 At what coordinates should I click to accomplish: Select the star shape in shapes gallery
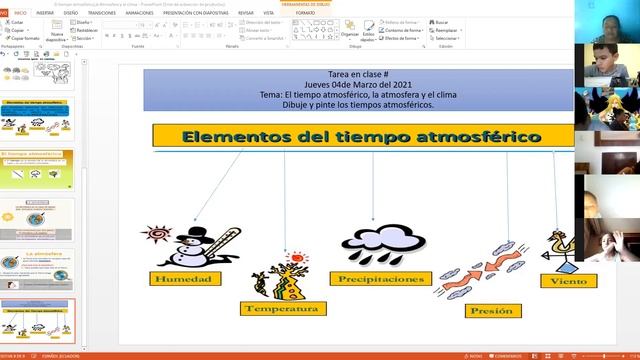tap(330, 37)
